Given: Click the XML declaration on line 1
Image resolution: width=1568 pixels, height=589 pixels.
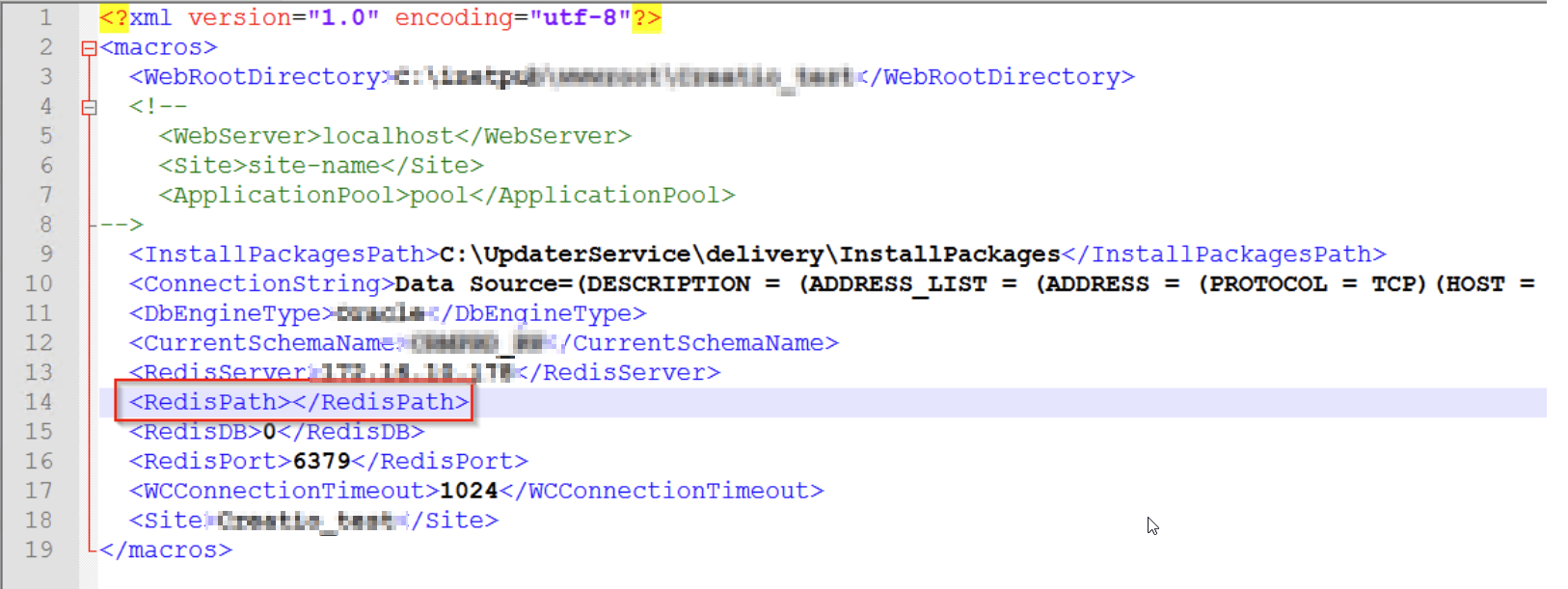Looking at the screenshot, I should [x=380, y=18].
